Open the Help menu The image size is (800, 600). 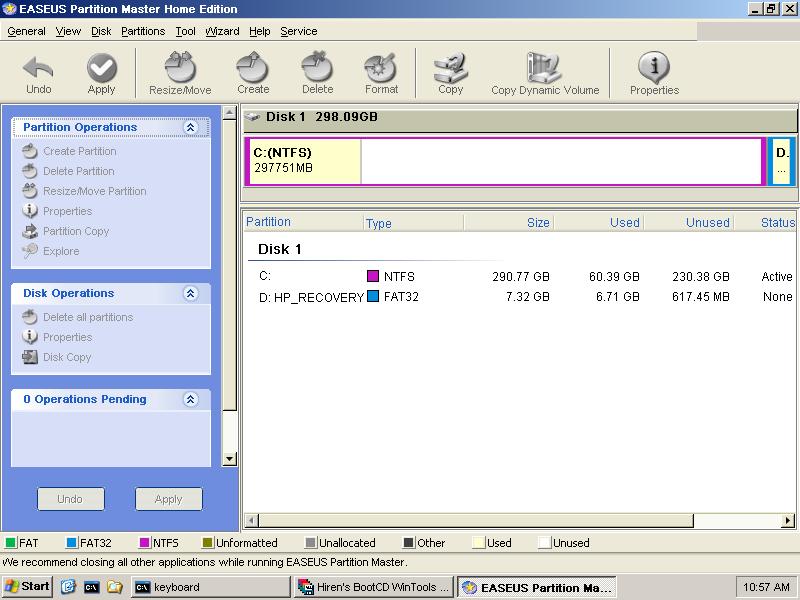(260, 31)
